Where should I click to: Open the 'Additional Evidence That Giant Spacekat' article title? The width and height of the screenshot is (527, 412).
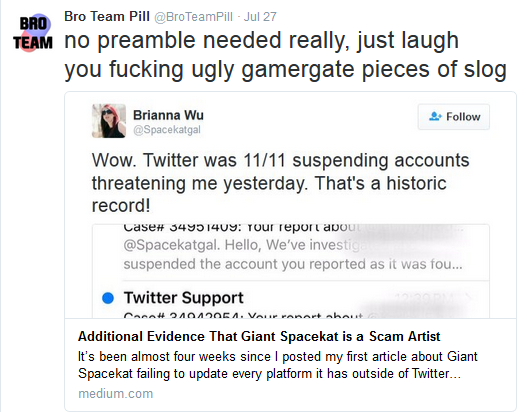(259, 336)
